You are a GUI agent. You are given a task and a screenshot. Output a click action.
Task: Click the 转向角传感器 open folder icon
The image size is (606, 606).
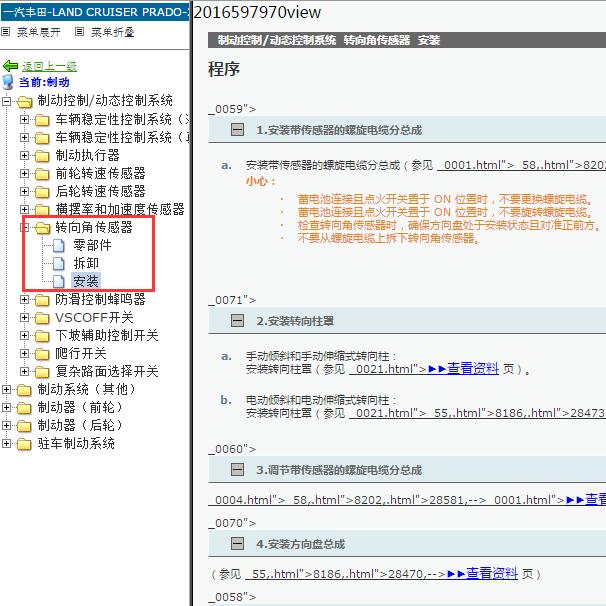43,228
